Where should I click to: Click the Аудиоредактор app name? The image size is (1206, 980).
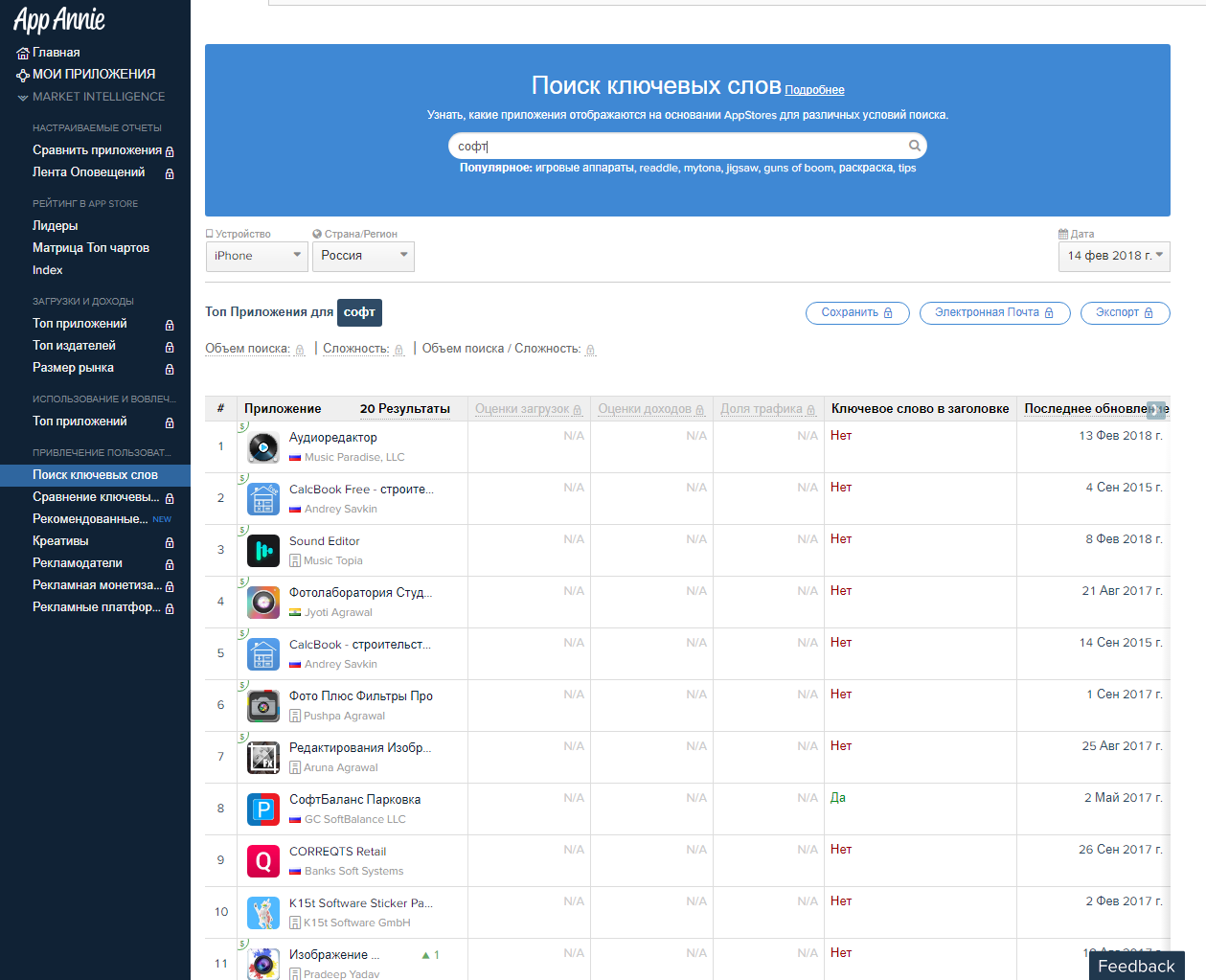pos(333,438)
